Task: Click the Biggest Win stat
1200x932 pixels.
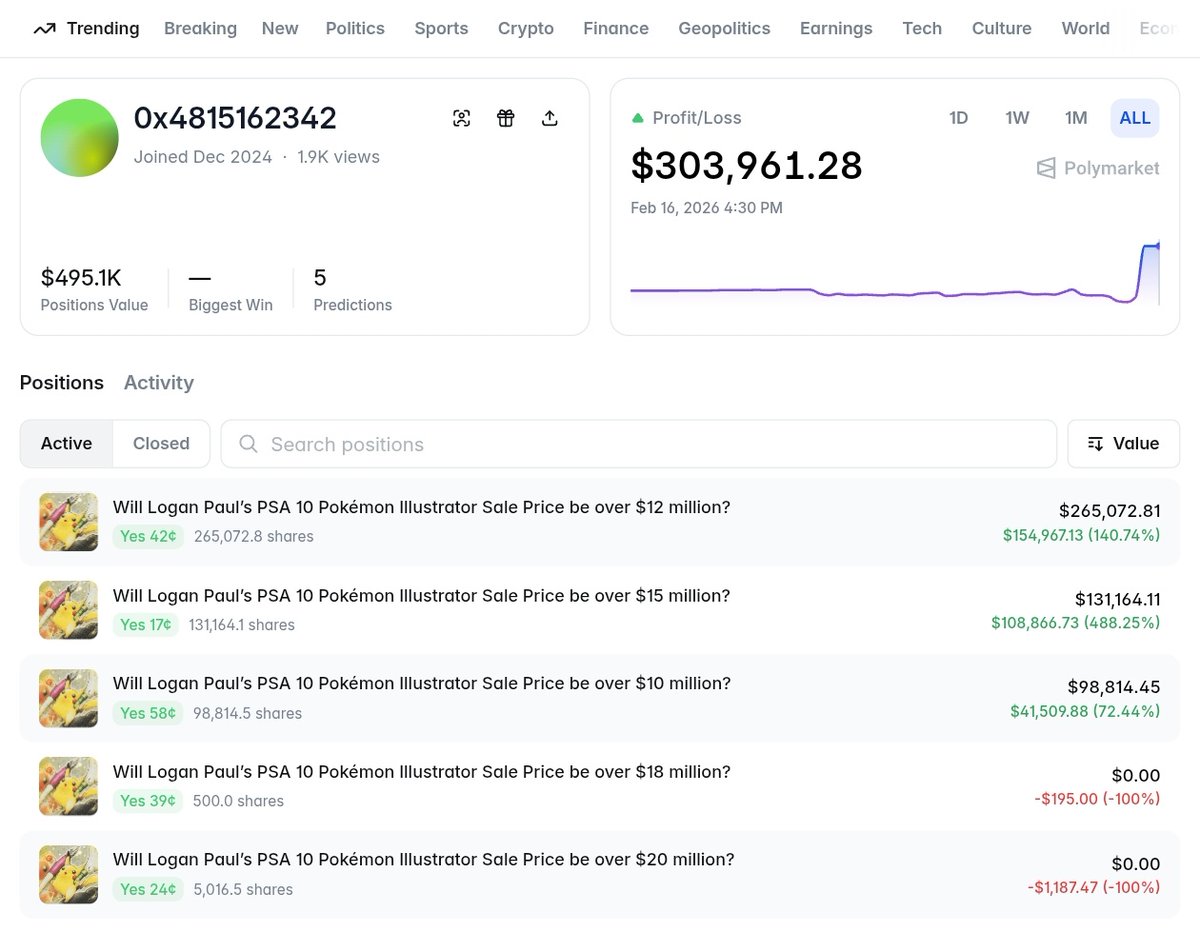Action: point(231,289)
